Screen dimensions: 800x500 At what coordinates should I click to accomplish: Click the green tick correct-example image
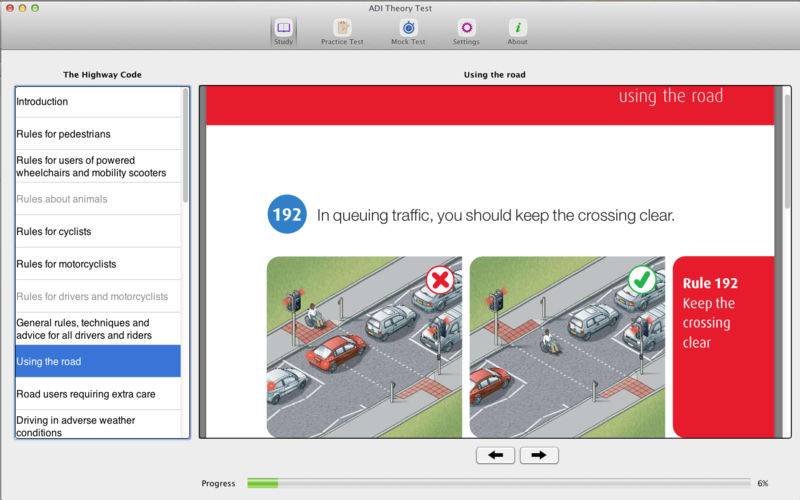point(567,347)
